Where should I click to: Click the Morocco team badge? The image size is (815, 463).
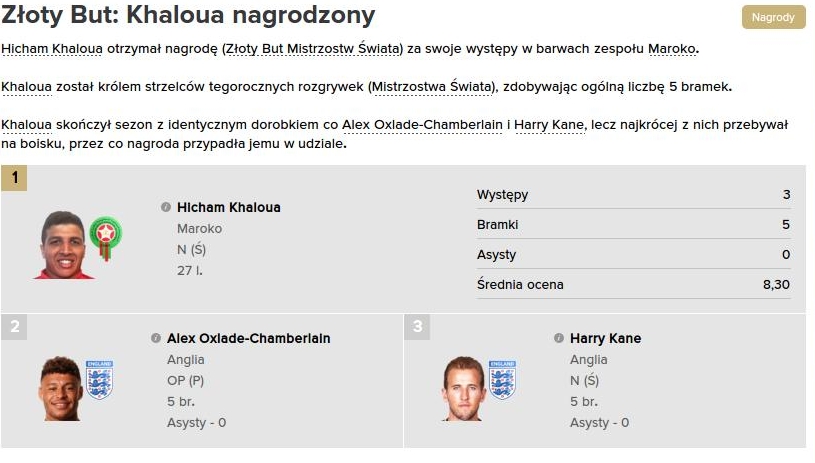click(x=104, y=235)
